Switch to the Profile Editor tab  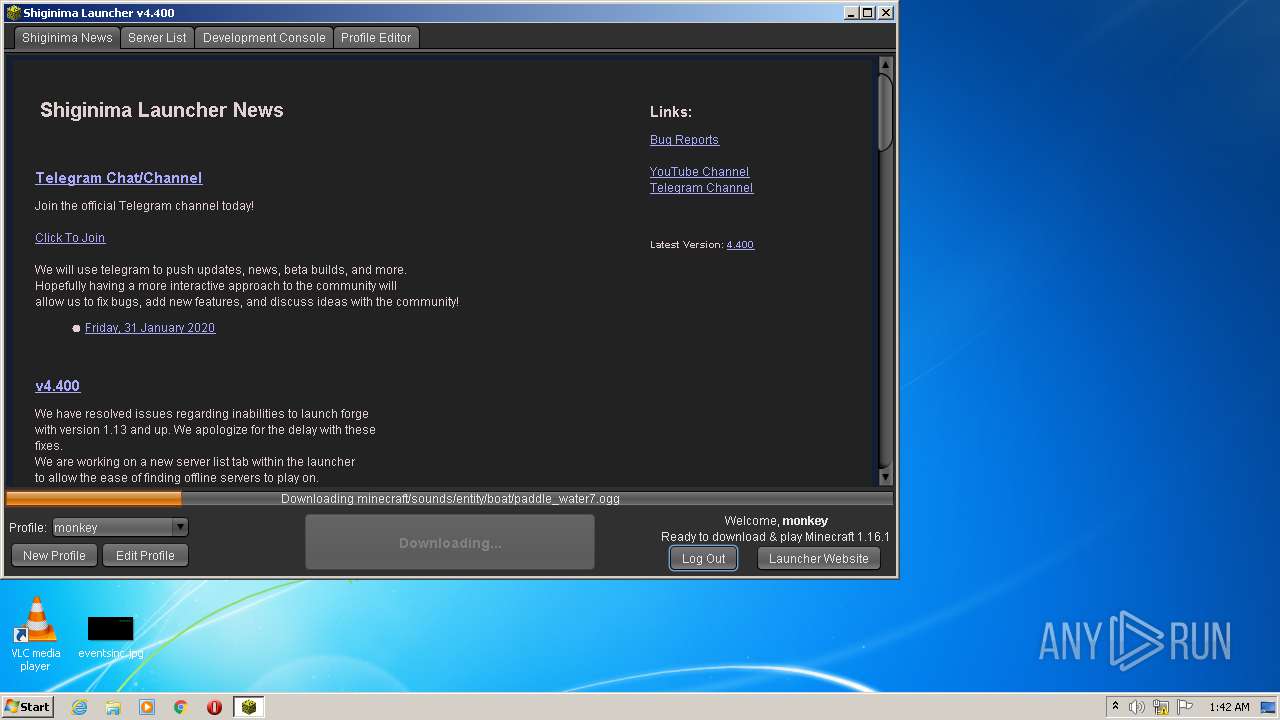tap(376, 38)
